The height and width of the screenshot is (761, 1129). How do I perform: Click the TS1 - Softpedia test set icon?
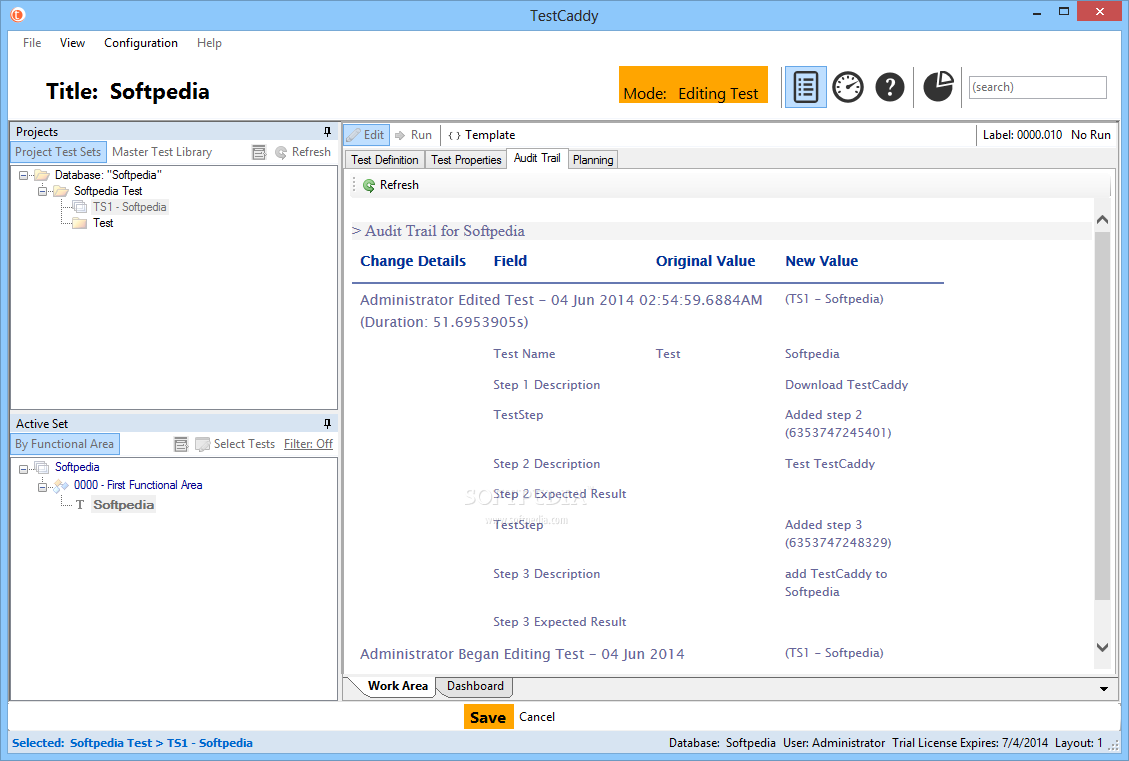(x=80, y=207)
